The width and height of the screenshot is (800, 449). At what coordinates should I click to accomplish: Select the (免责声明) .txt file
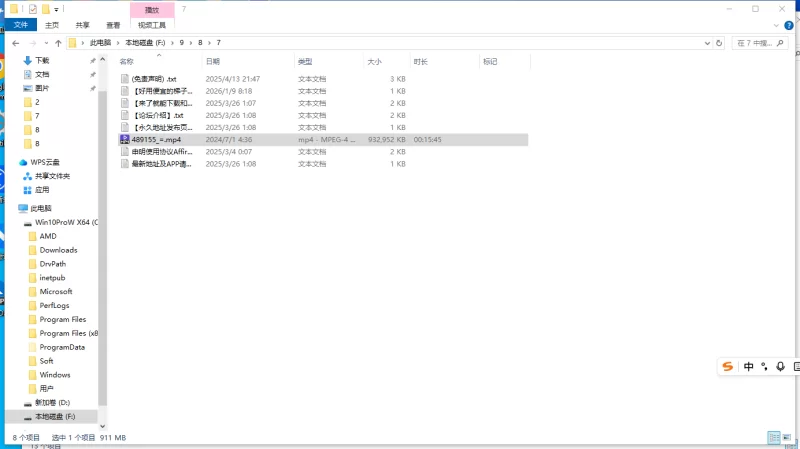click(154, 79)
